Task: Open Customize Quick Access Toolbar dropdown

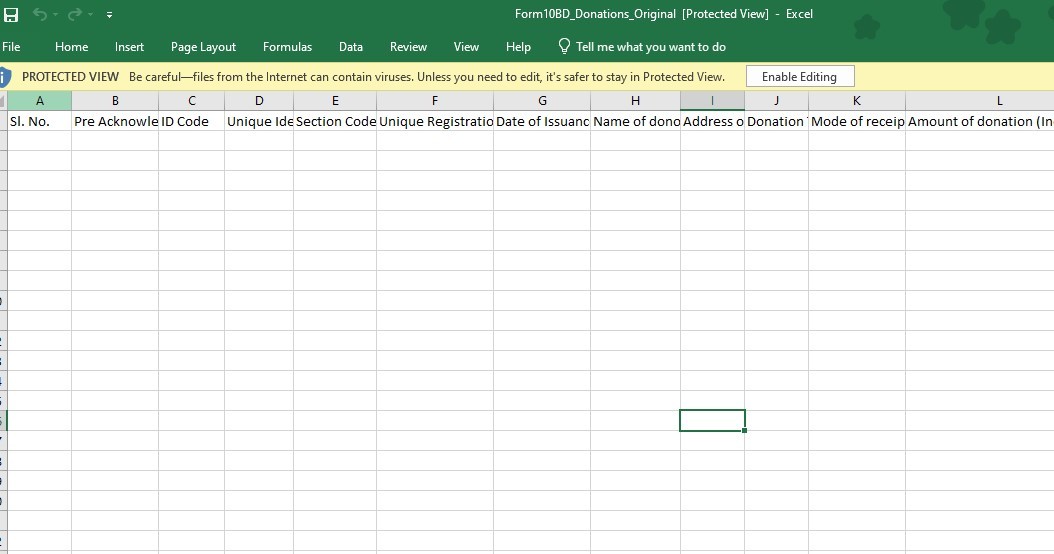Action: pos(109,15)
